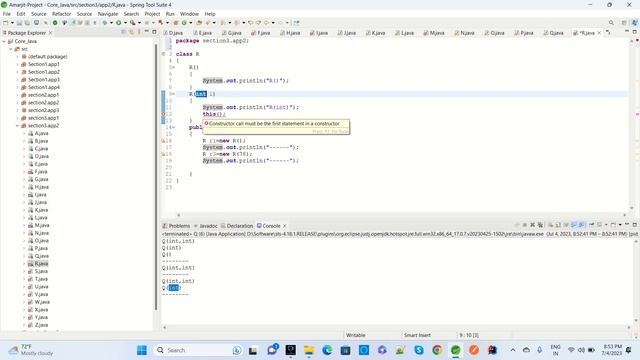The height and width of the screenshot is (360, 640).
Task: Open Skype from the taskbar
Action: [x=419, y=350]
